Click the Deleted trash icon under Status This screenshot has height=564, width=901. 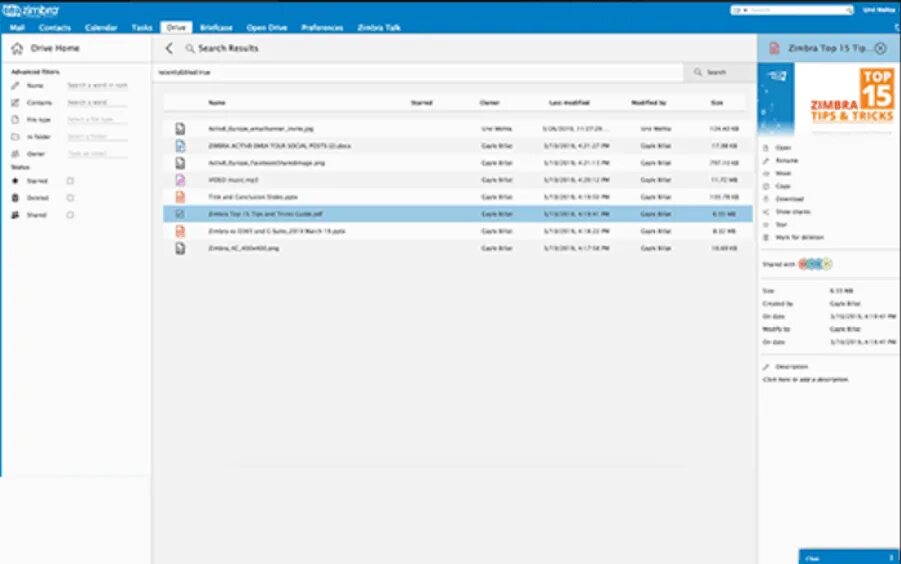[x=16, y=198]
